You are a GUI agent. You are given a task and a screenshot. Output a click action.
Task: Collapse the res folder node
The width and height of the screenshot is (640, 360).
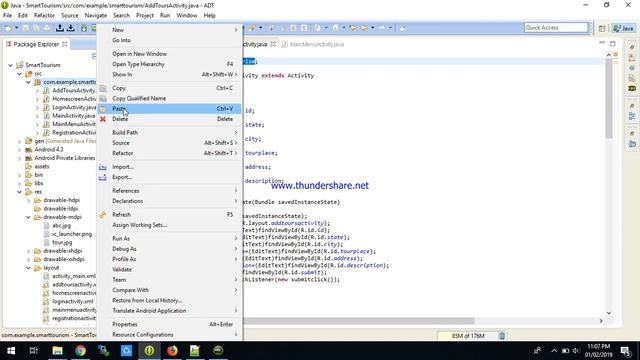point(20,192)
